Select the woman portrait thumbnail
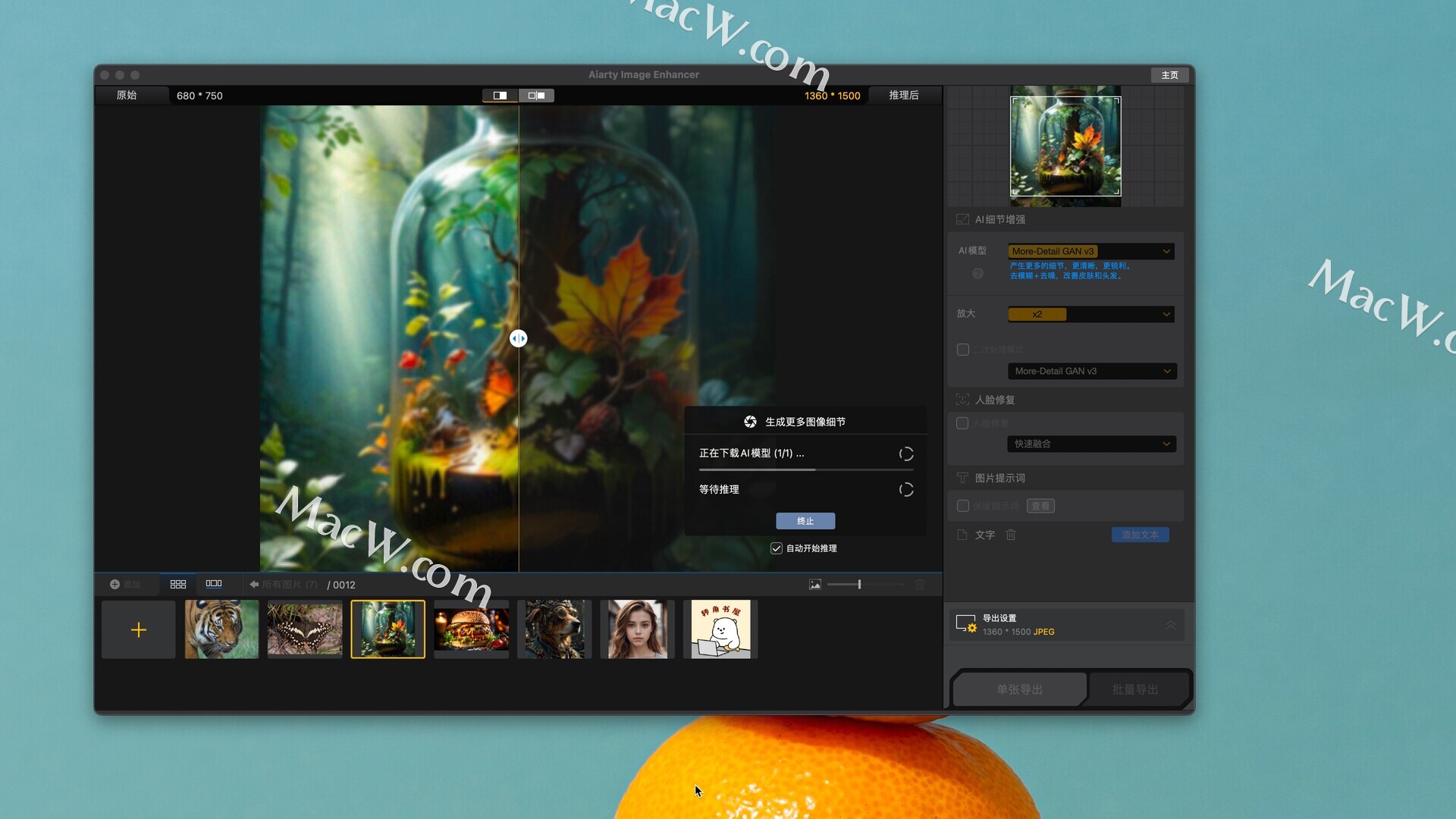The height and width of the screenshot is (819, 1456). (638, 629)
